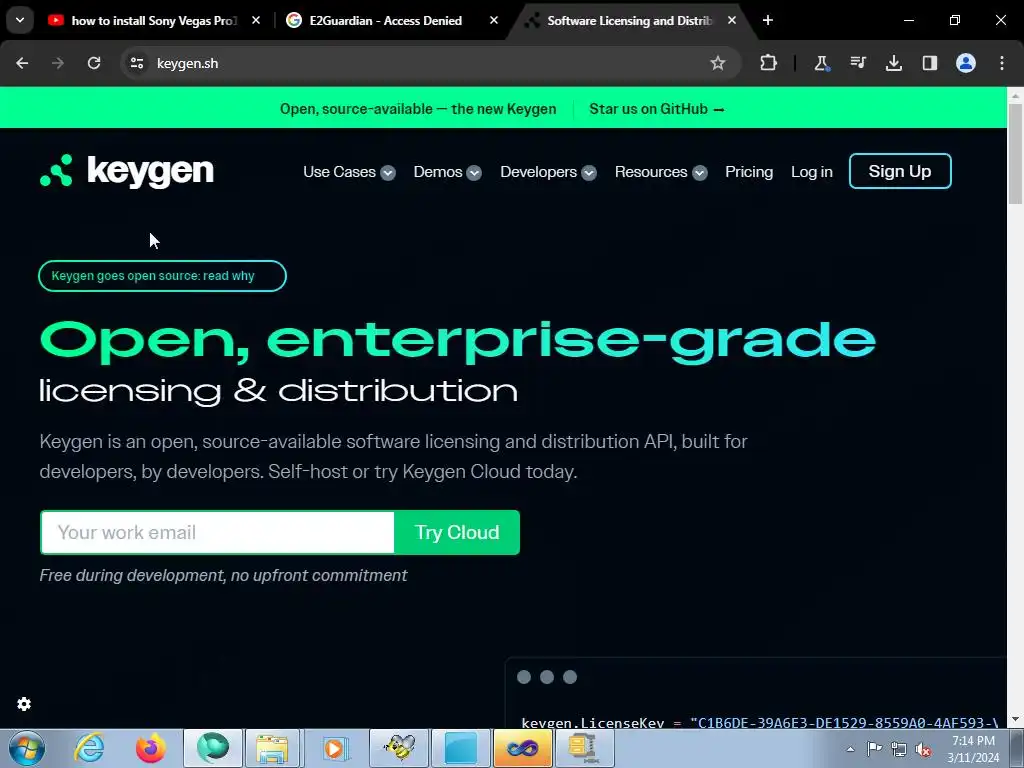Open the media player taskbar icon
1024x768 pixels.
(x=335, y=748)
